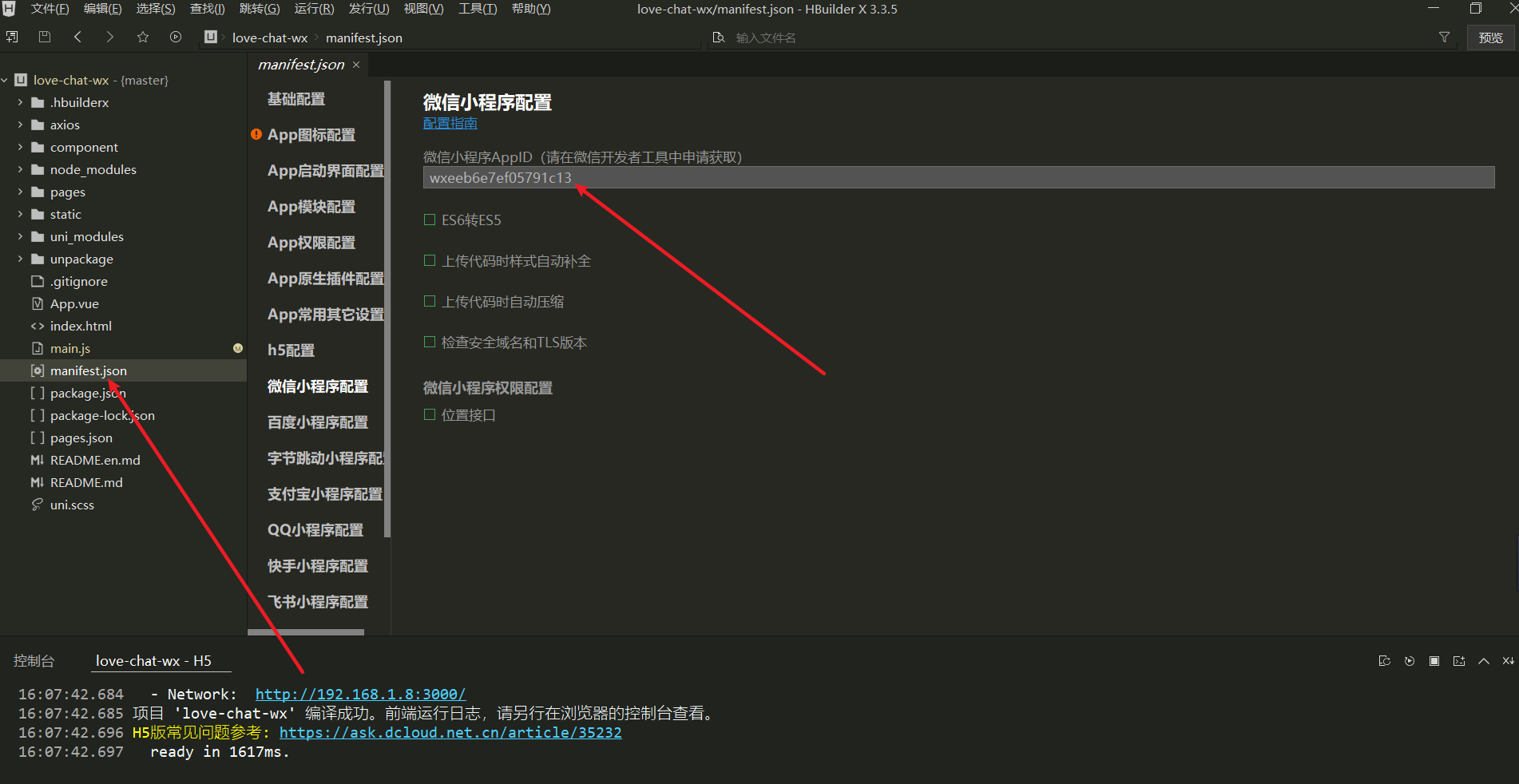
Task: Collapse the love-chat-wx project root
Action: pyautogui.click(x=5, y=80)
